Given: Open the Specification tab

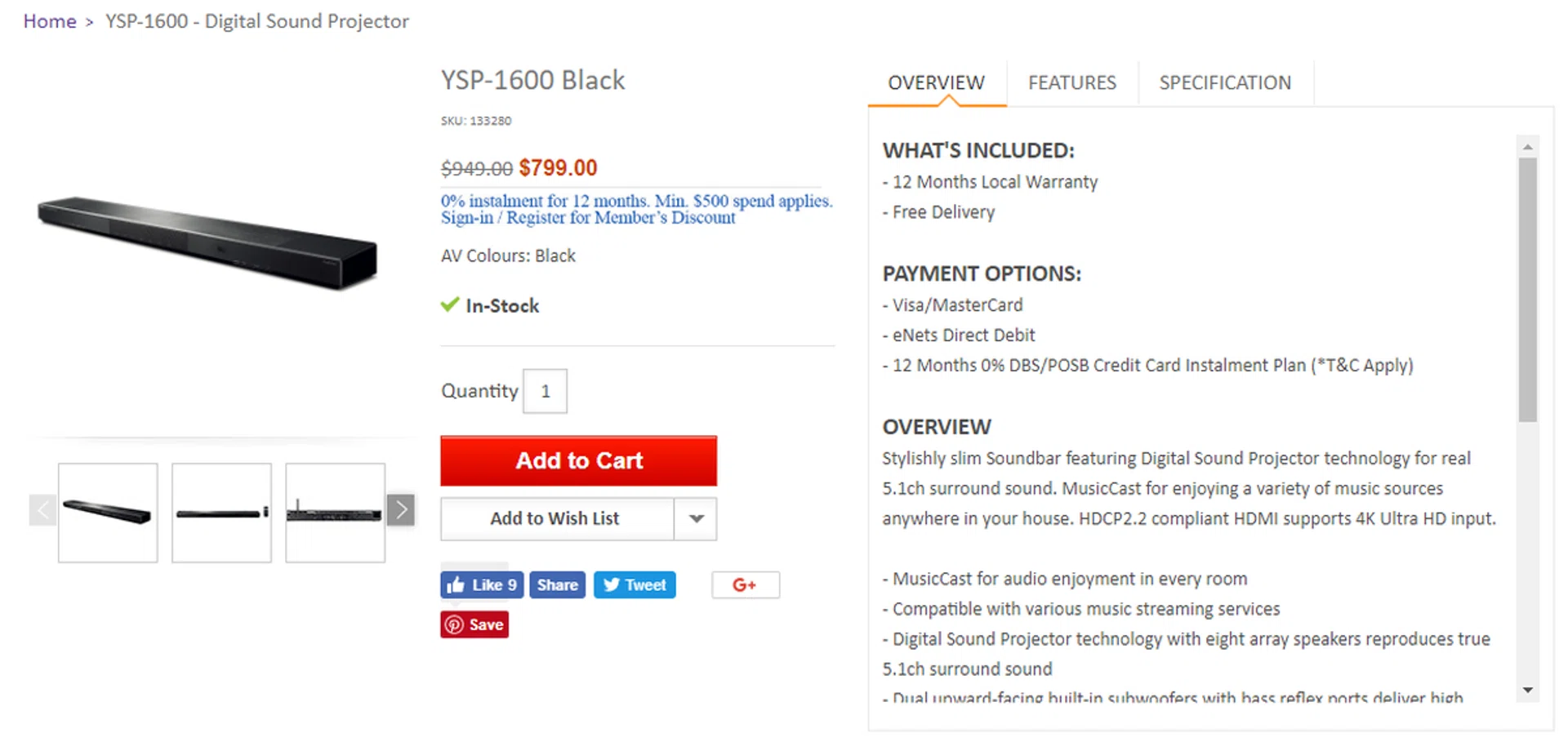Looking at the screenshot, I should (1225, 83).
